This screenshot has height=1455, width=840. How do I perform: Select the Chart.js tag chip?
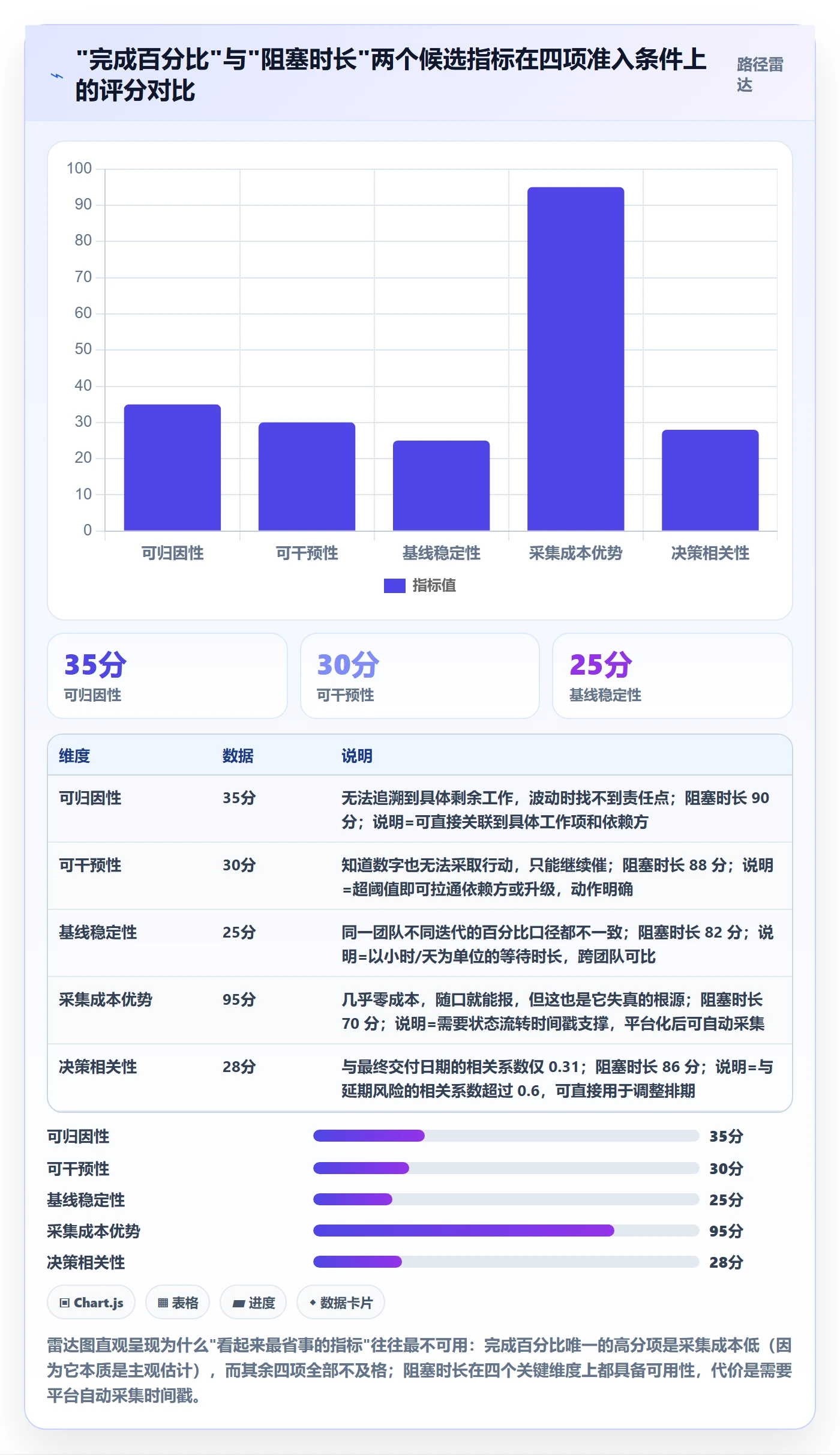[91, 1302]
